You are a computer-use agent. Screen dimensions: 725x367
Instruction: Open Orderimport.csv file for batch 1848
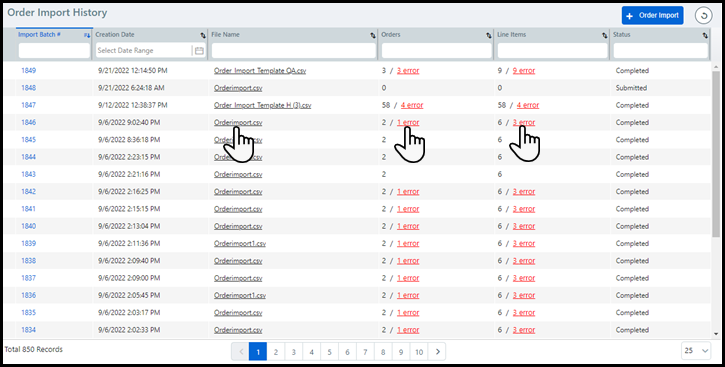(238, 88)
